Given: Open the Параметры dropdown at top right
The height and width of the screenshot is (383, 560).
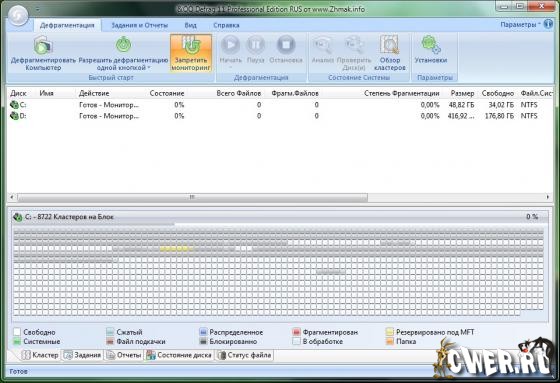Looking at the screenshot, I should (x=520, y=25).
